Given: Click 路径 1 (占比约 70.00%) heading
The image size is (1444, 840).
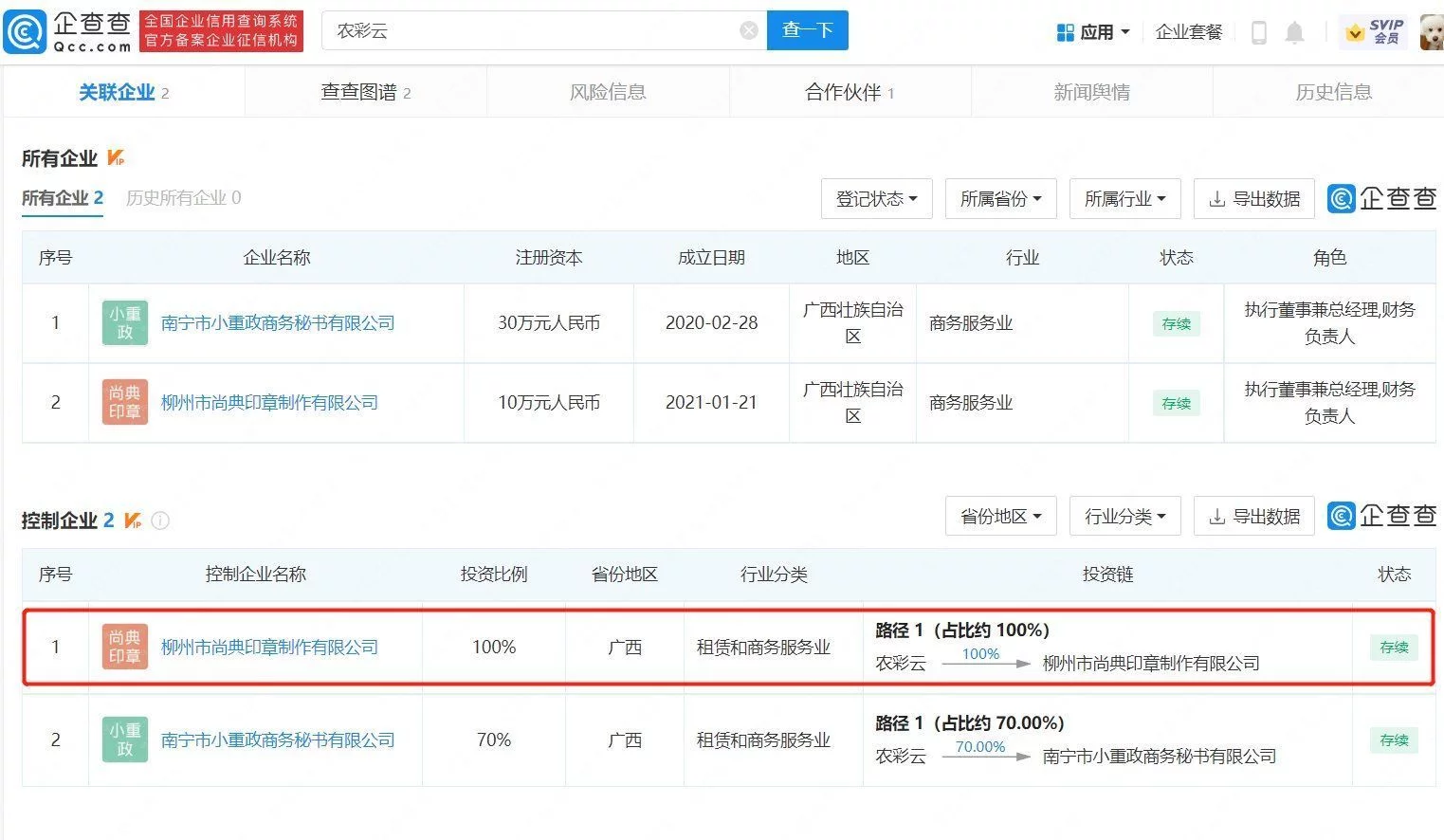Looking at the screenshot, I should point(970,723).
